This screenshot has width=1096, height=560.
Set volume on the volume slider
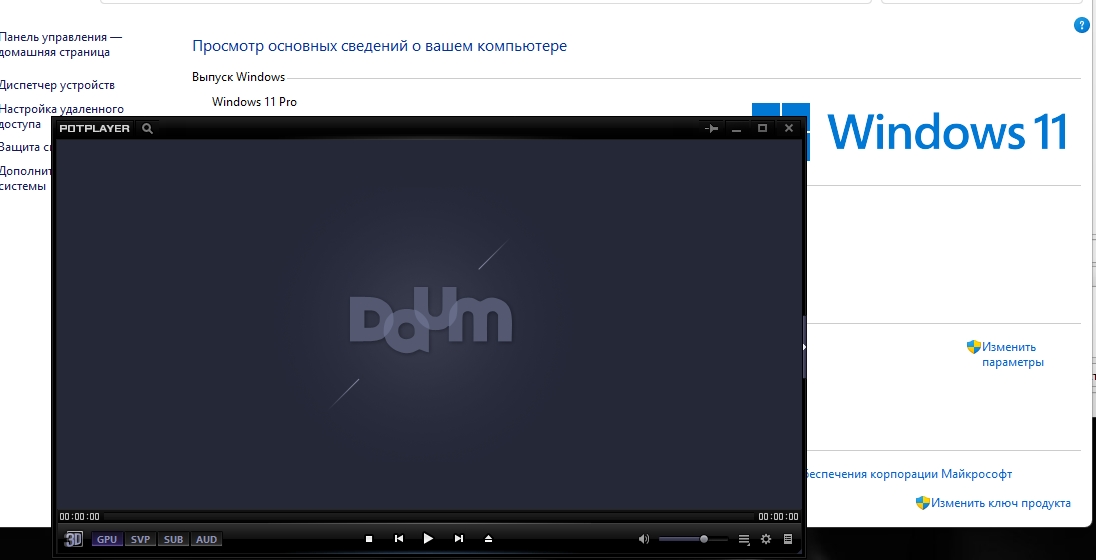click(x=693, y=539)
